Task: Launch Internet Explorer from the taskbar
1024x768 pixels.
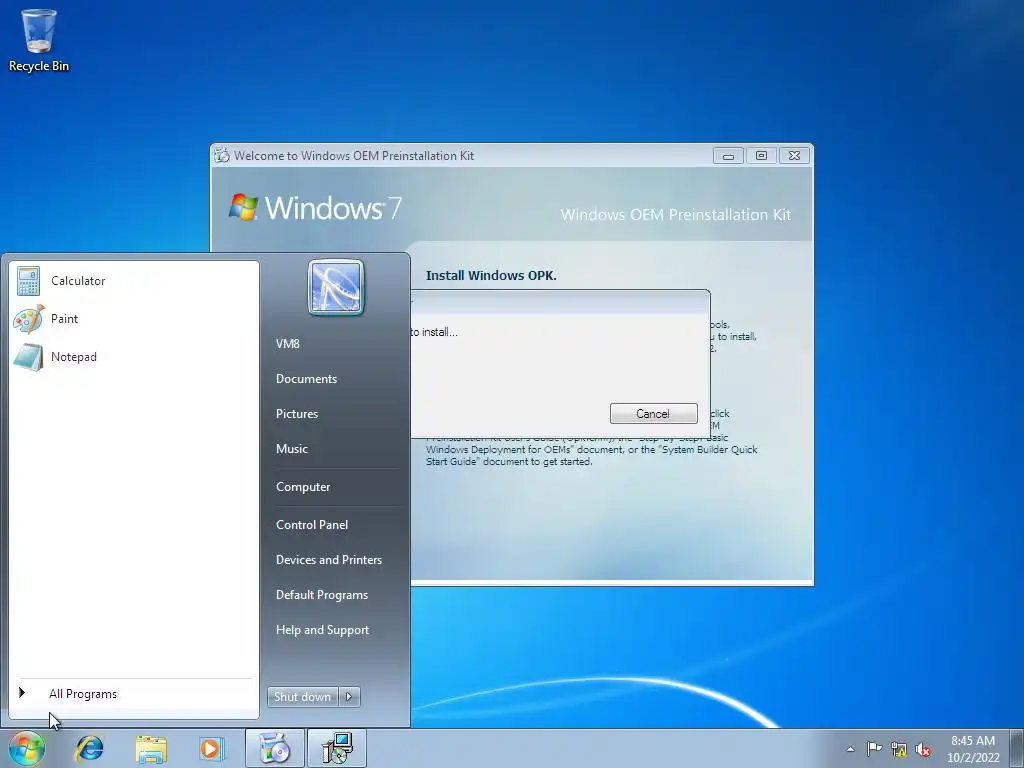Action: pos(89,748)
